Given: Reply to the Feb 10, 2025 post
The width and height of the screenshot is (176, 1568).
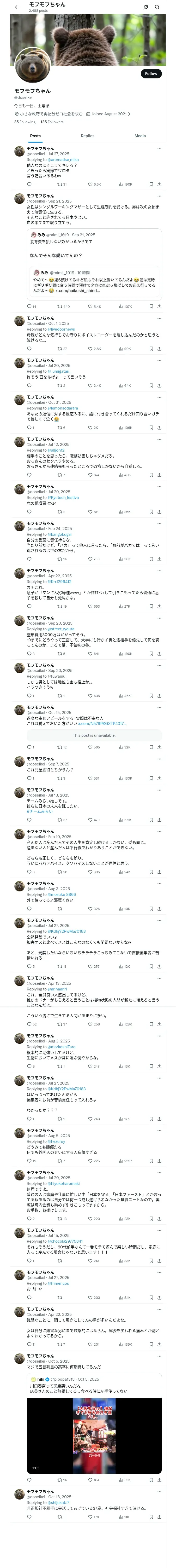Looking at the screenshot, I should point(28,872).
